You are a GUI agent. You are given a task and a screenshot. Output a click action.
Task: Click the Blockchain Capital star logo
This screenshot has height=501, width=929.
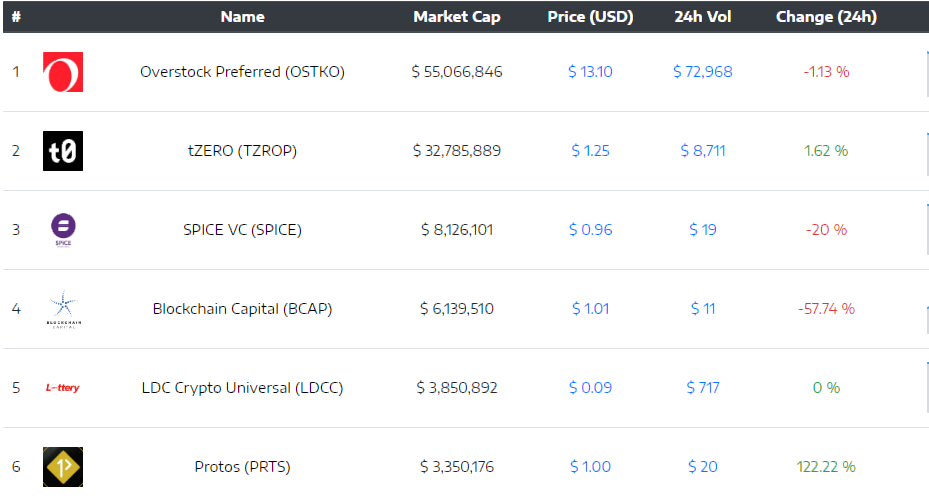tap(63, 309)
